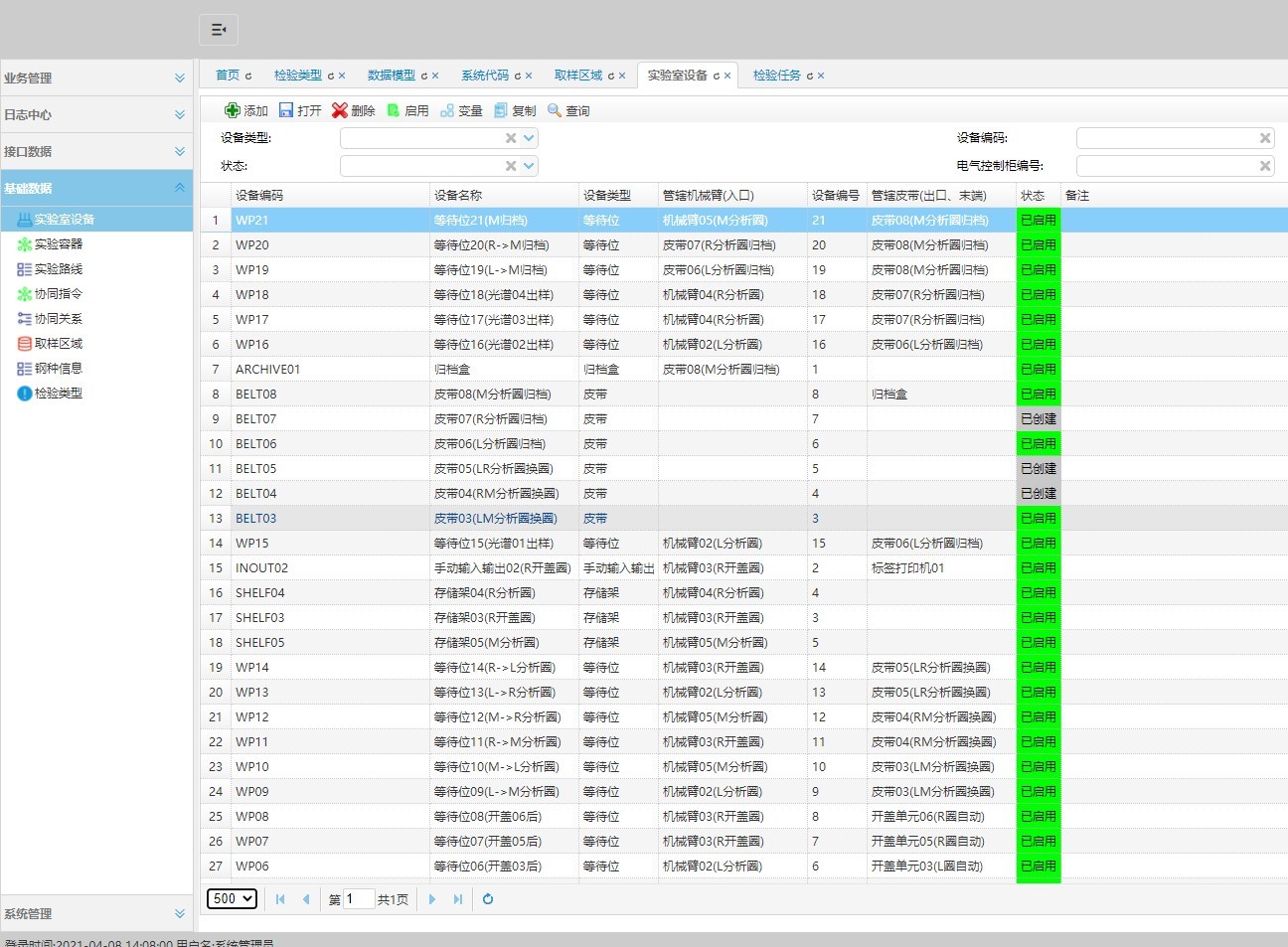Viewport: 1288px width, 947px height.
Task: Select the BELT07 device code cell
Action: pyautogui.click(x=330, y=419)
